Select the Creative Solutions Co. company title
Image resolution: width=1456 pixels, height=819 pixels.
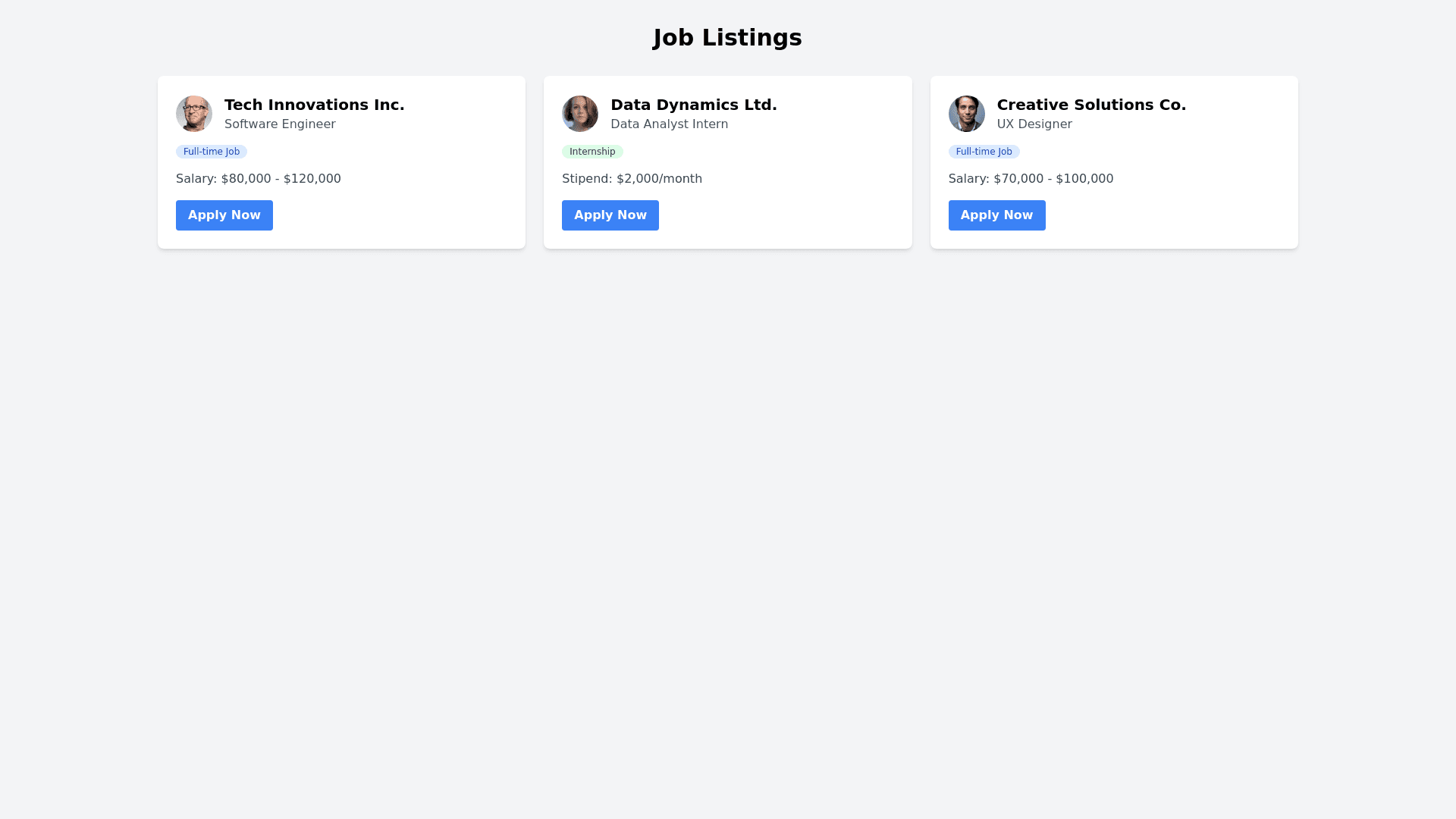pyautogui.click(x=1091, y=105)
